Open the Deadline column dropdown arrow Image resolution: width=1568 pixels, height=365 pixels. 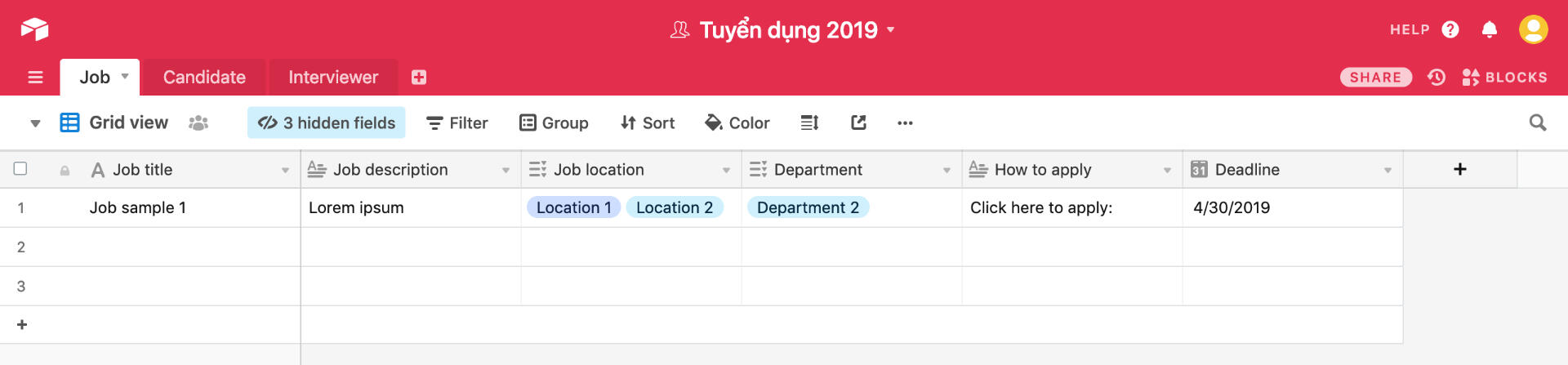(1388, 170)
